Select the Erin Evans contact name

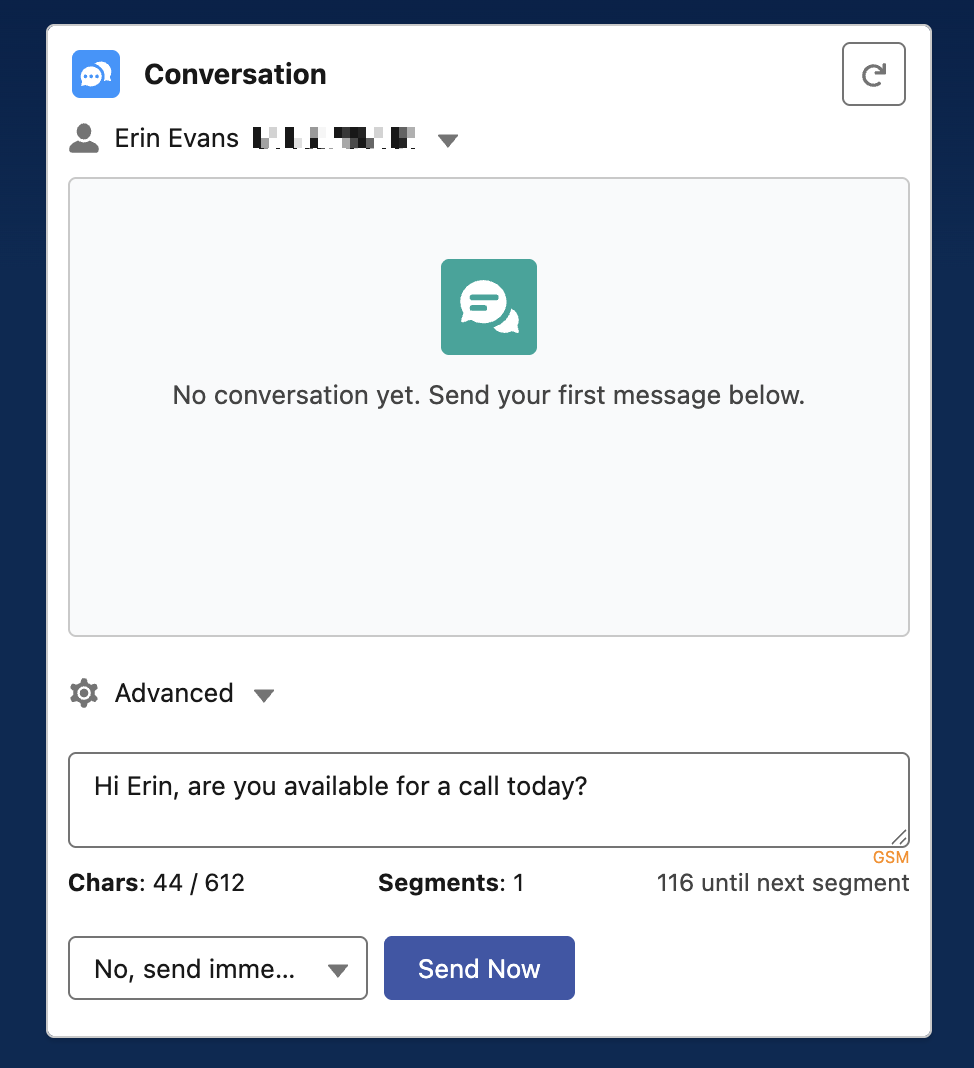177,138
